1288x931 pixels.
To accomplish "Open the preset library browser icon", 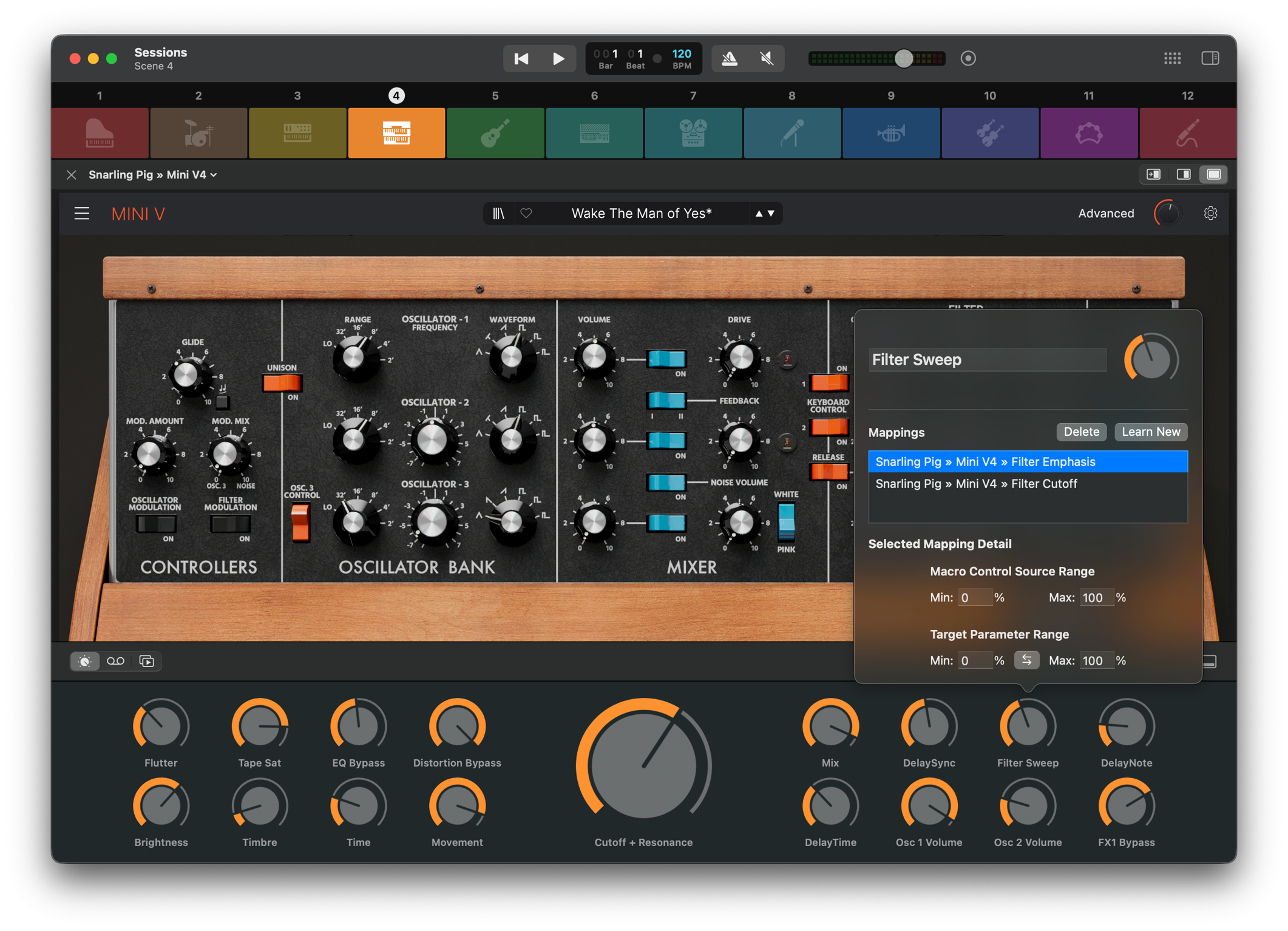I will point(498,214).
